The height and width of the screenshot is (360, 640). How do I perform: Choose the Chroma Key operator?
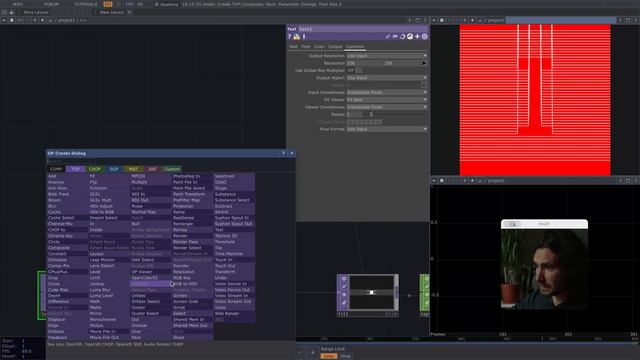point(67,236)
